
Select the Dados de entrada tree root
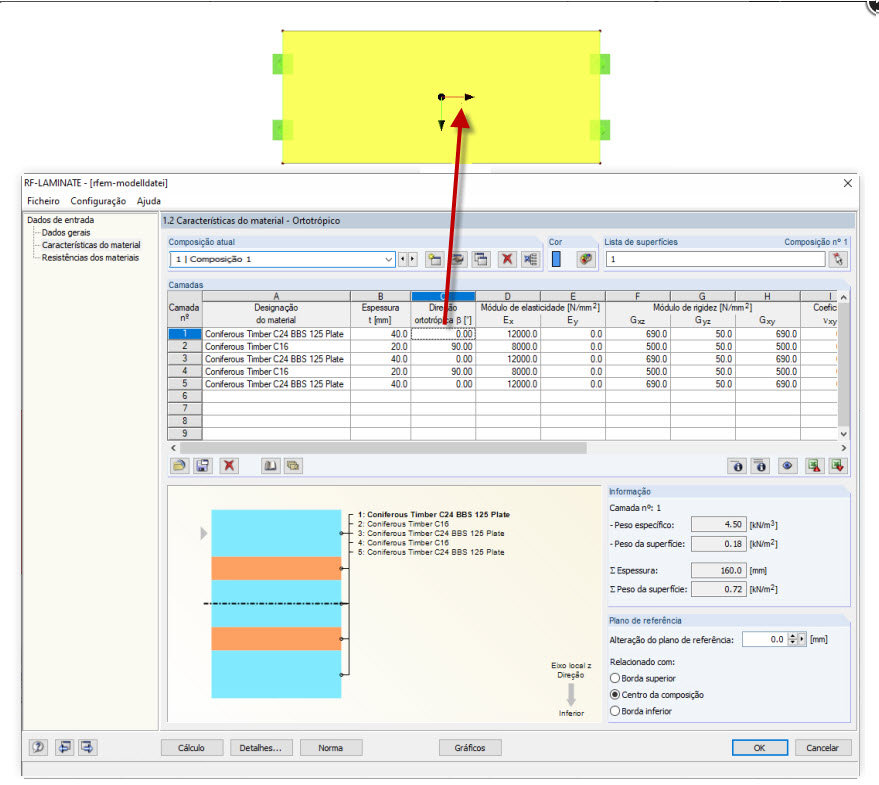coord(61,220)
